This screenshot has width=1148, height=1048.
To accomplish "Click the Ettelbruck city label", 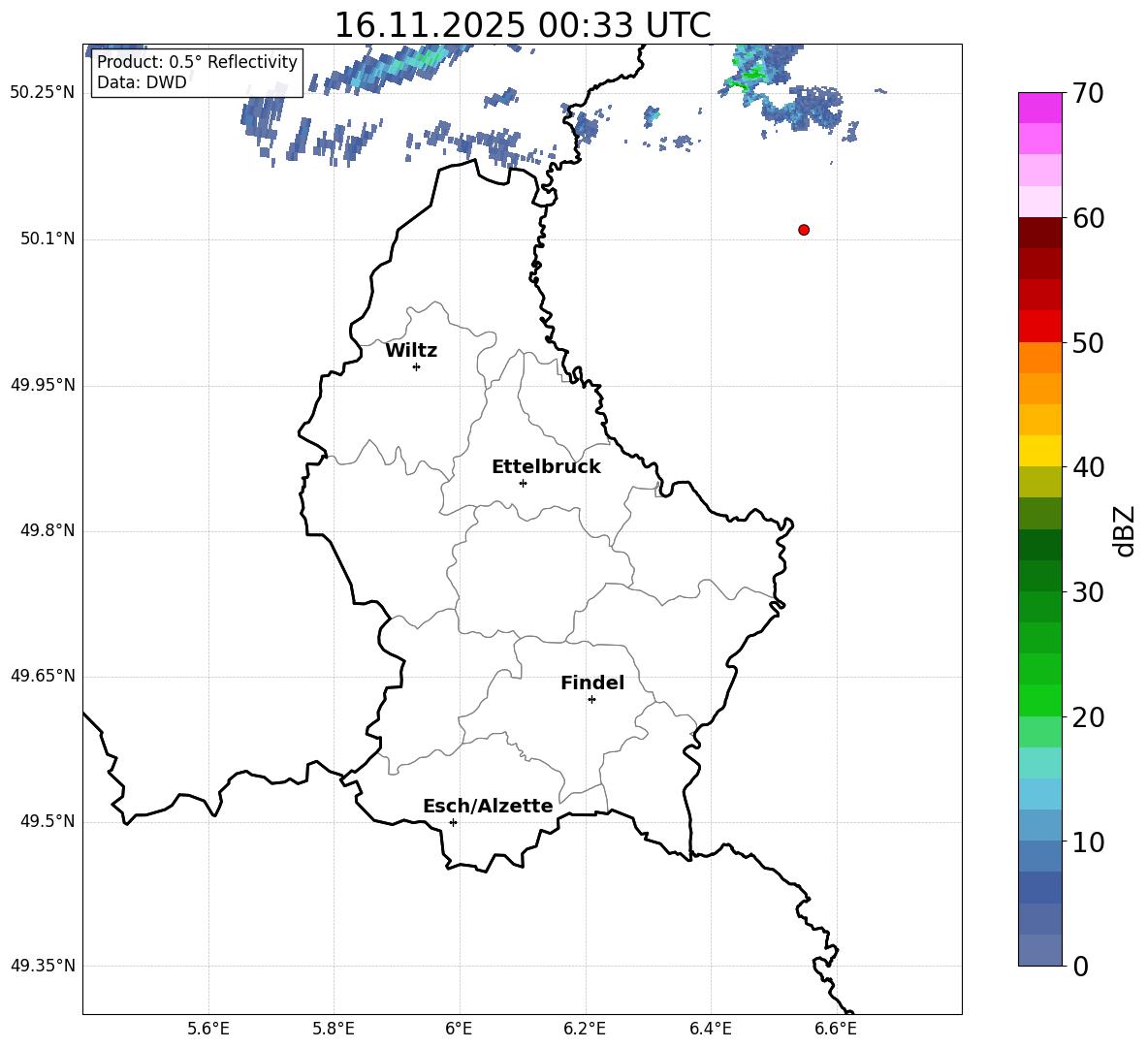I will click(x=546, y=467).
